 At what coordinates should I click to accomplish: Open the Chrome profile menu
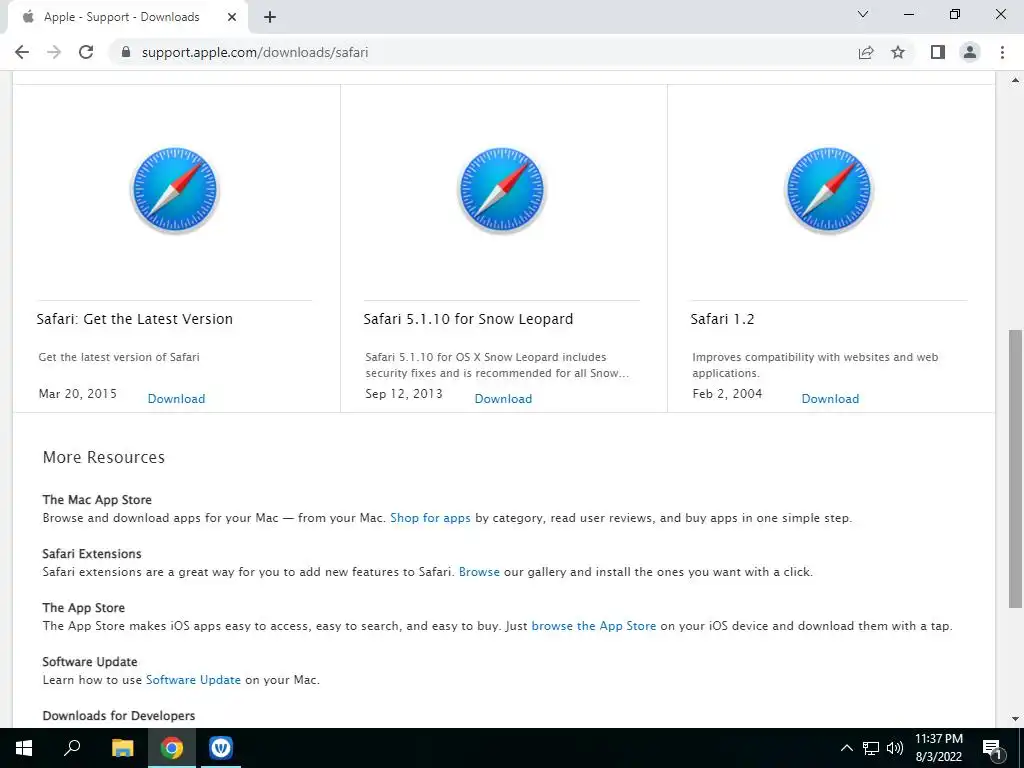(970, 52)
